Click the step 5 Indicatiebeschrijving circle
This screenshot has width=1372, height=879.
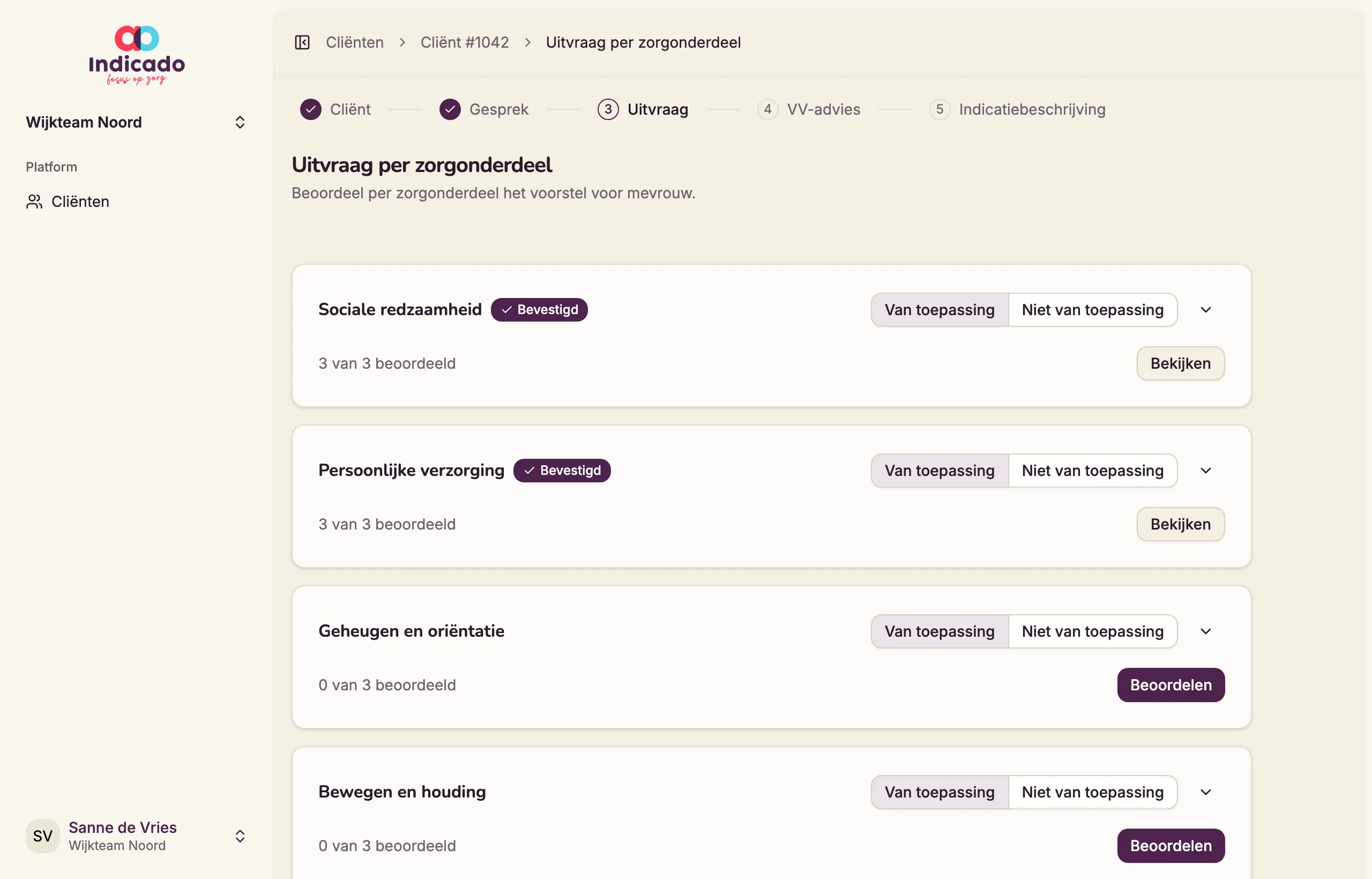[x=939, y=109]
